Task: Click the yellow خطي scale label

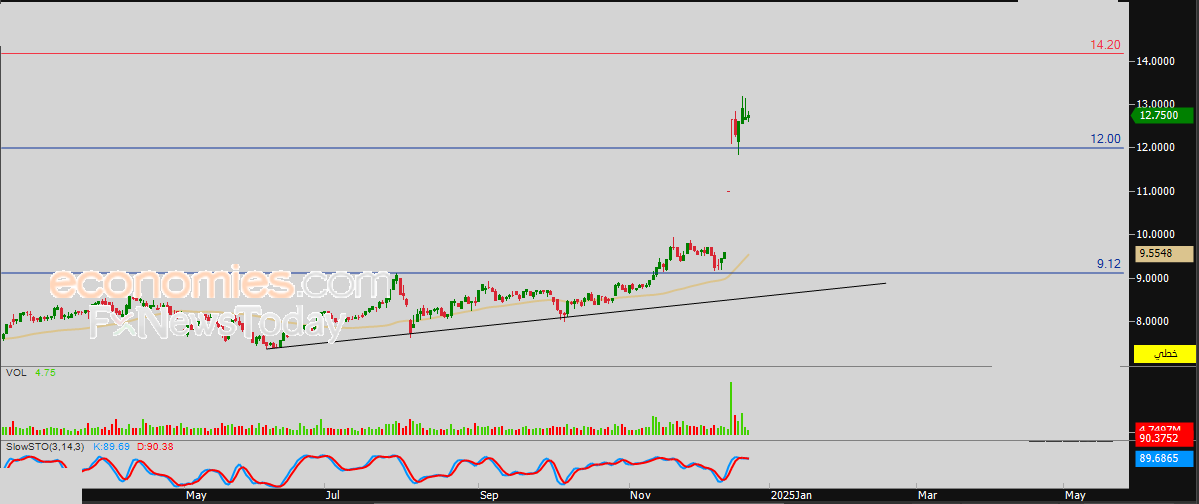Action: coord(1165,354)
